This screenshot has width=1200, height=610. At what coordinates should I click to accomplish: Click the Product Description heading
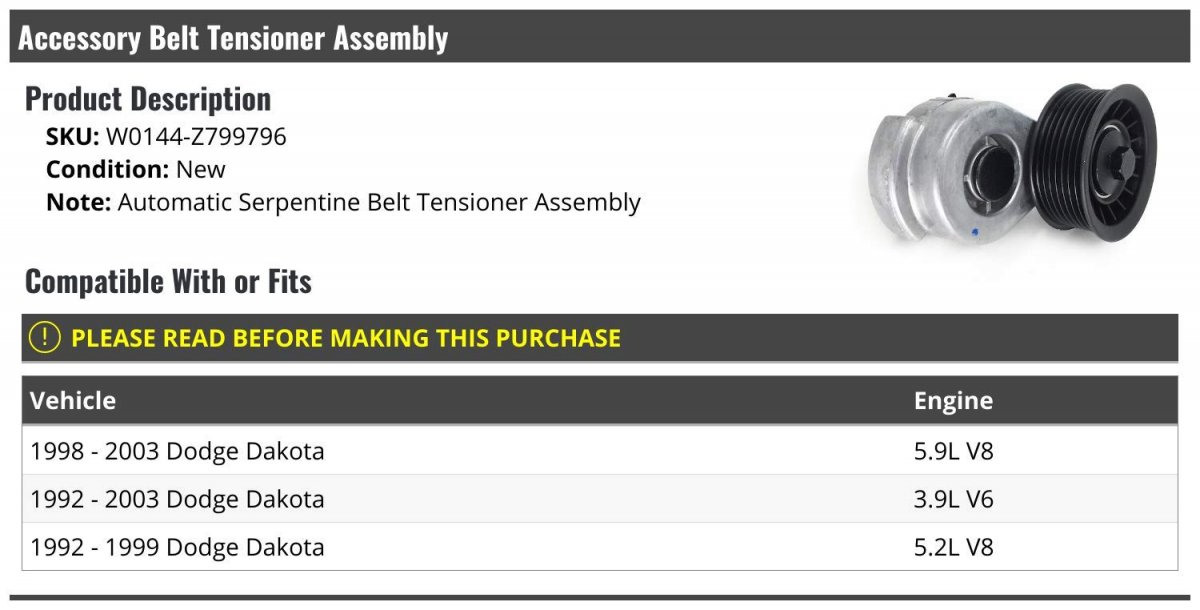[148, 99]
